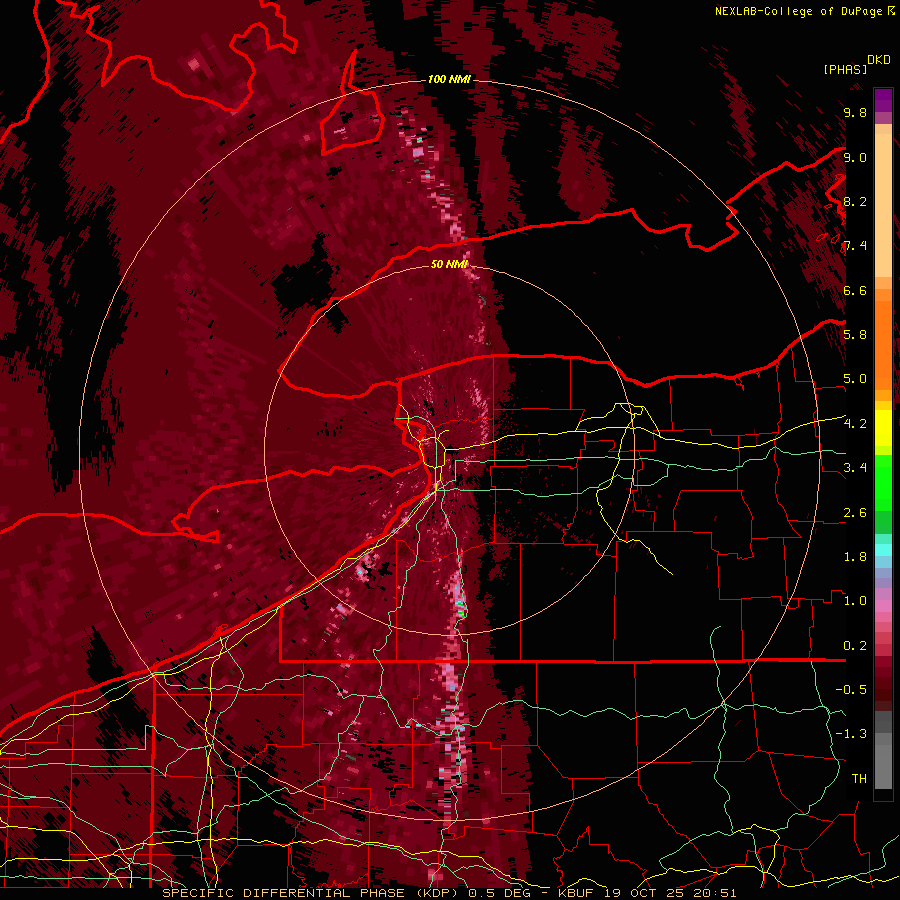This screenshot has height=900, width=900.
Task: Click the SPECIFIC DIFFERENTIAL PHASE caption title
Action: click(x=283, y=893)
